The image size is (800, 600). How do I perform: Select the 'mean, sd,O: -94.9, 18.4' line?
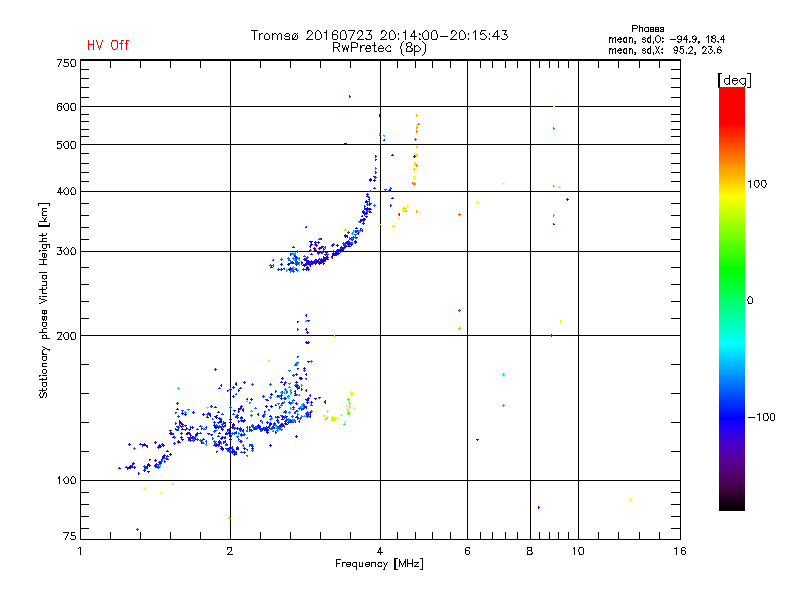tap(666, 39)
